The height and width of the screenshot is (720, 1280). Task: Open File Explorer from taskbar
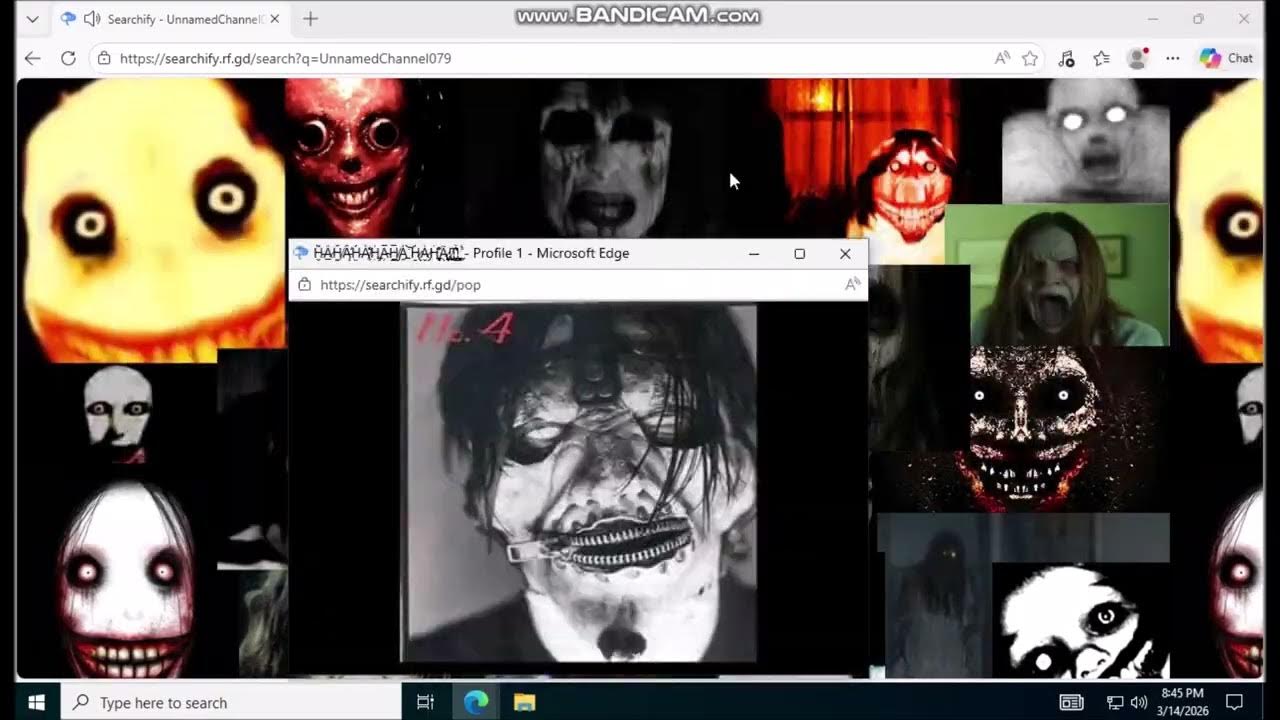point(524,702)
